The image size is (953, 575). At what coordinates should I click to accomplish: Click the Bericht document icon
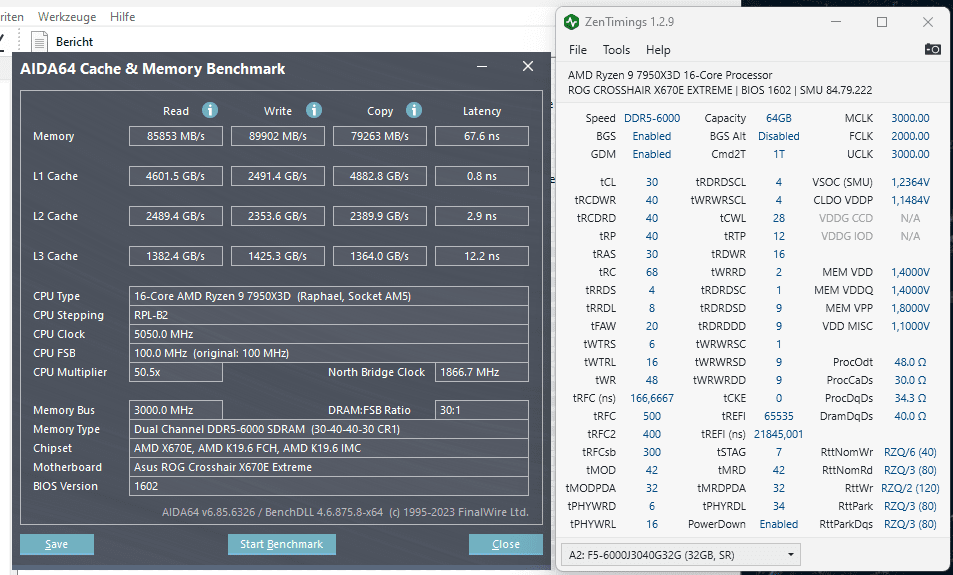(x=40, y=42)
